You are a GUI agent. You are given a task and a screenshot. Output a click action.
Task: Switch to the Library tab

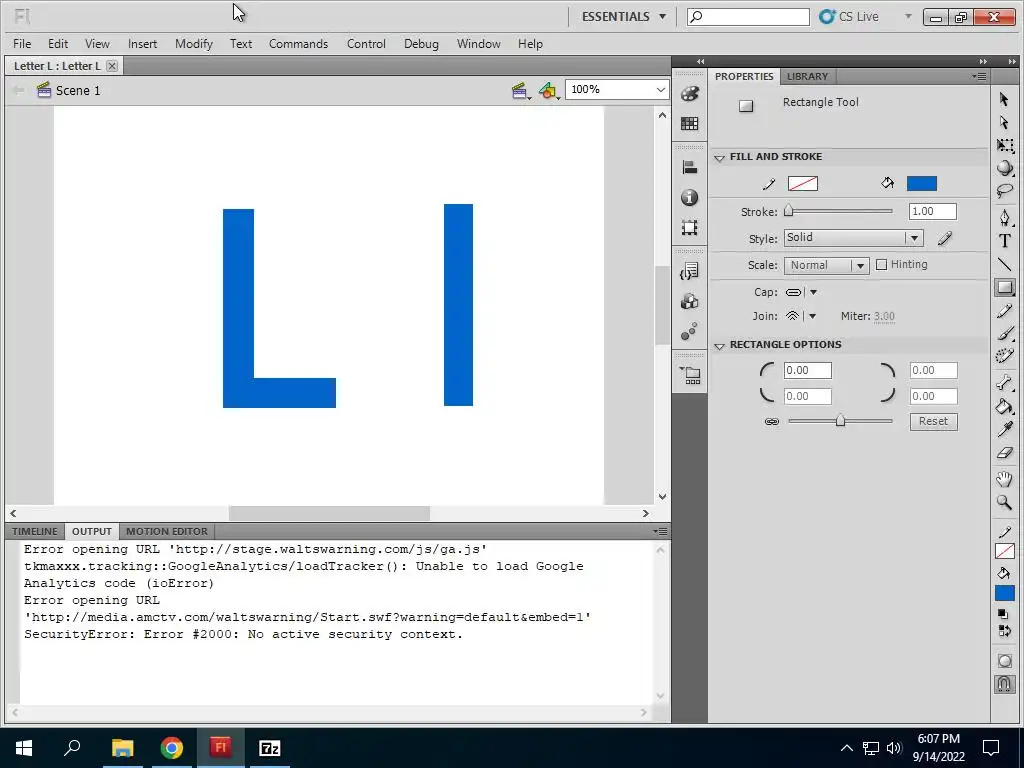tap(807, 76)
